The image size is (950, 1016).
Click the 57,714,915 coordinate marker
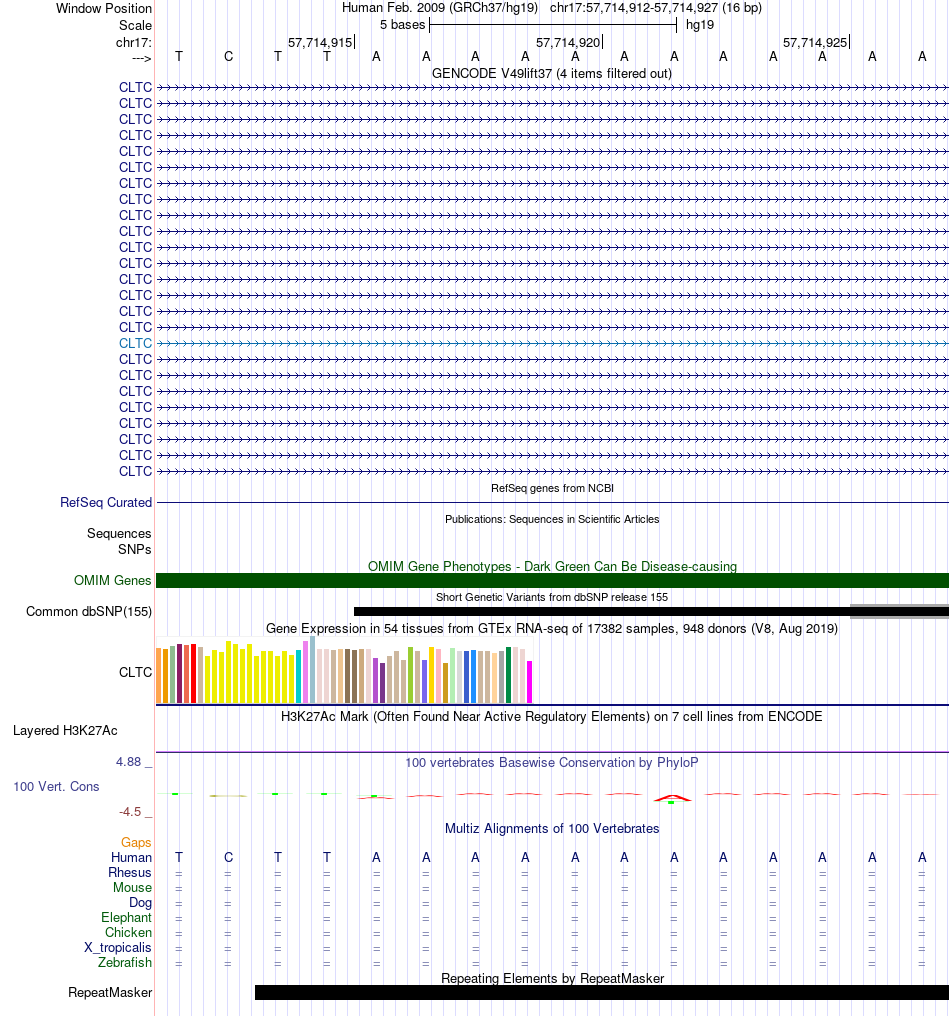[320, 43]
